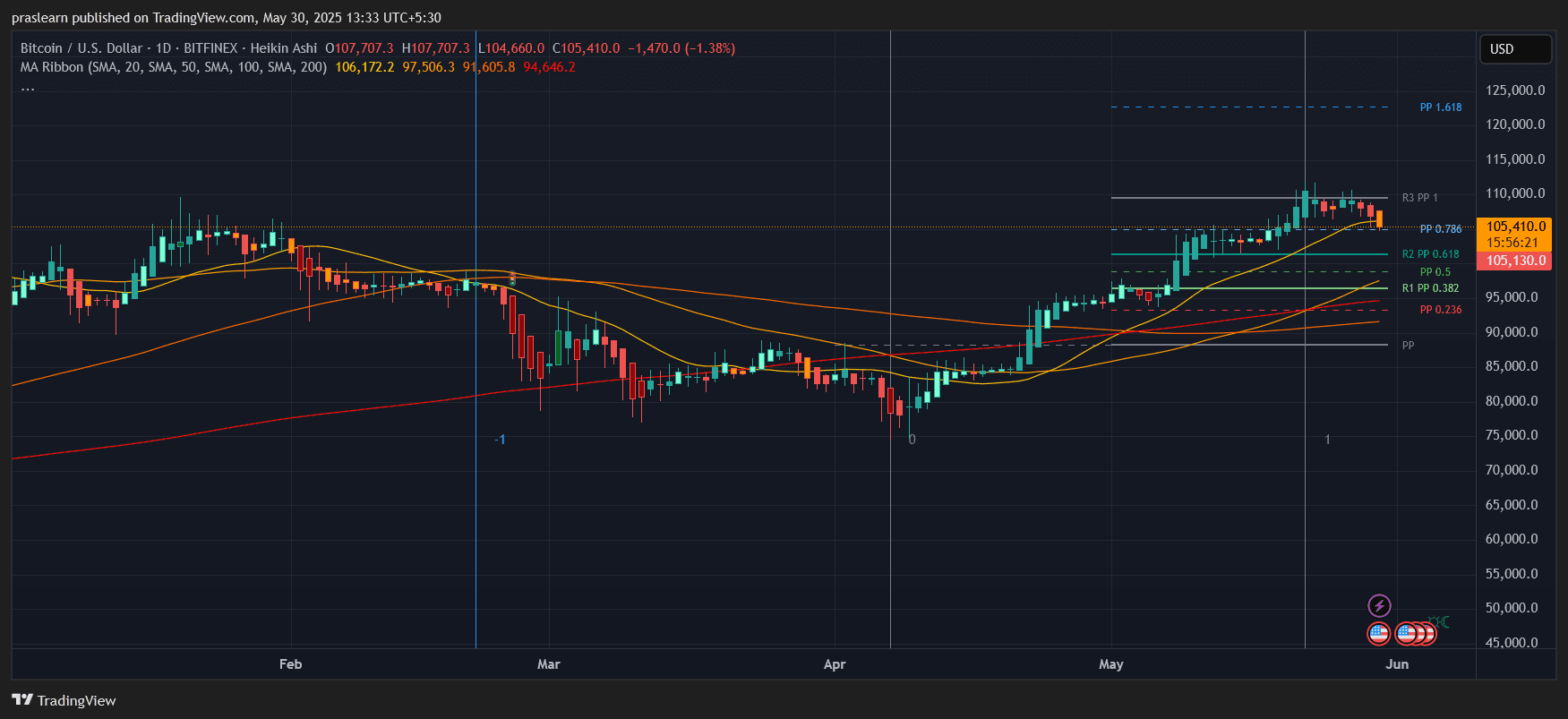This screenshot has height=719, width=1568.
Task: Click the low value L104,660.0
Action: click(510, 48)
